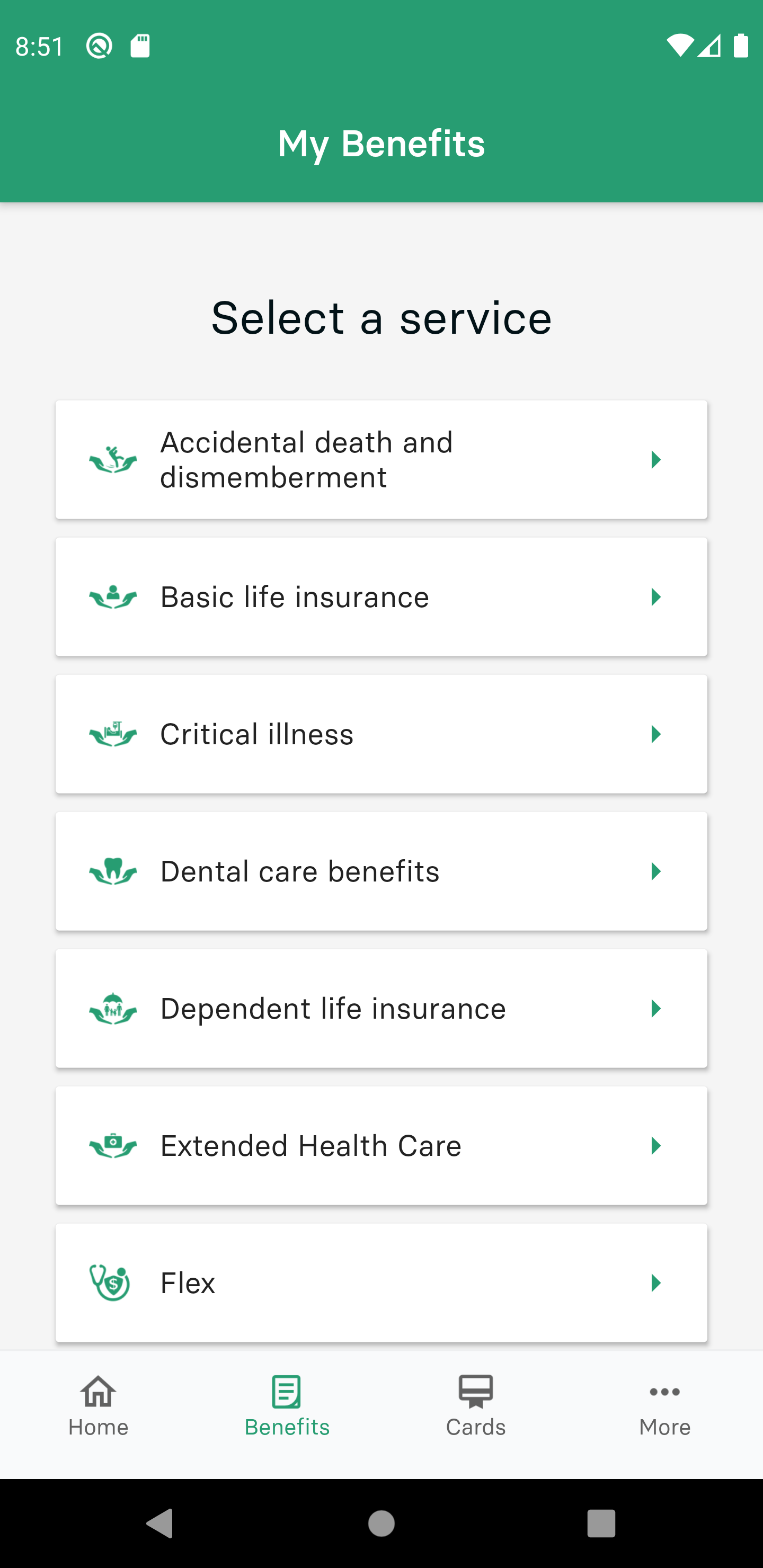Screen dimensions: 763x1568
Task: Tap the accidental death and dismemberment icon
Action: click(113, 460)
